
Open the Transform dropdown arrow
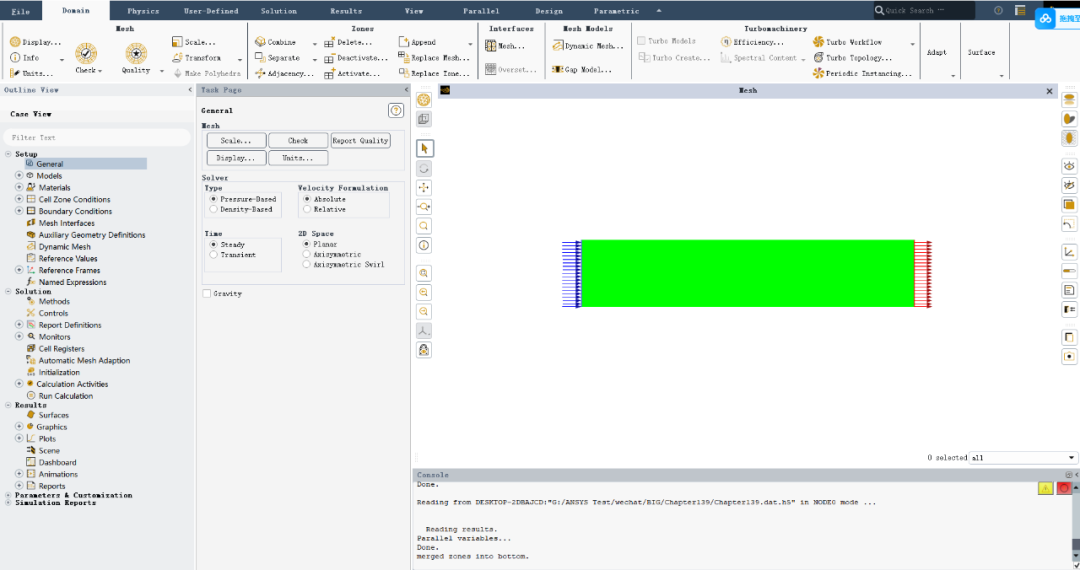click(x=240, y=59)
